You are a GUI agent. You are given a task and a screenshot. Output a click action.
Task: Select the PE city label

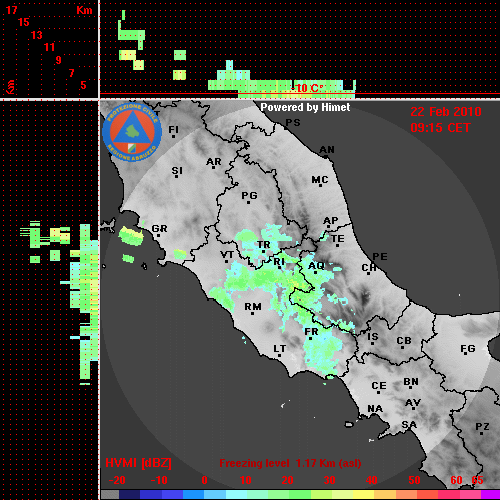(380, 257)
